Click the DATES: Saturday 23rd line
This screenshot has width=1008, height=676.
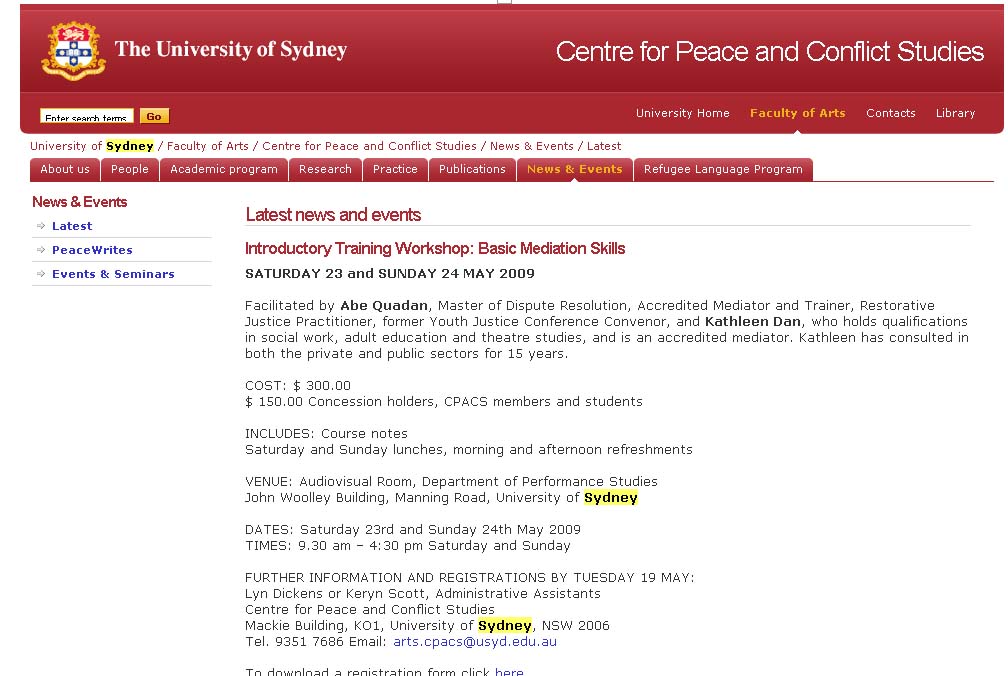pos(413,529)
